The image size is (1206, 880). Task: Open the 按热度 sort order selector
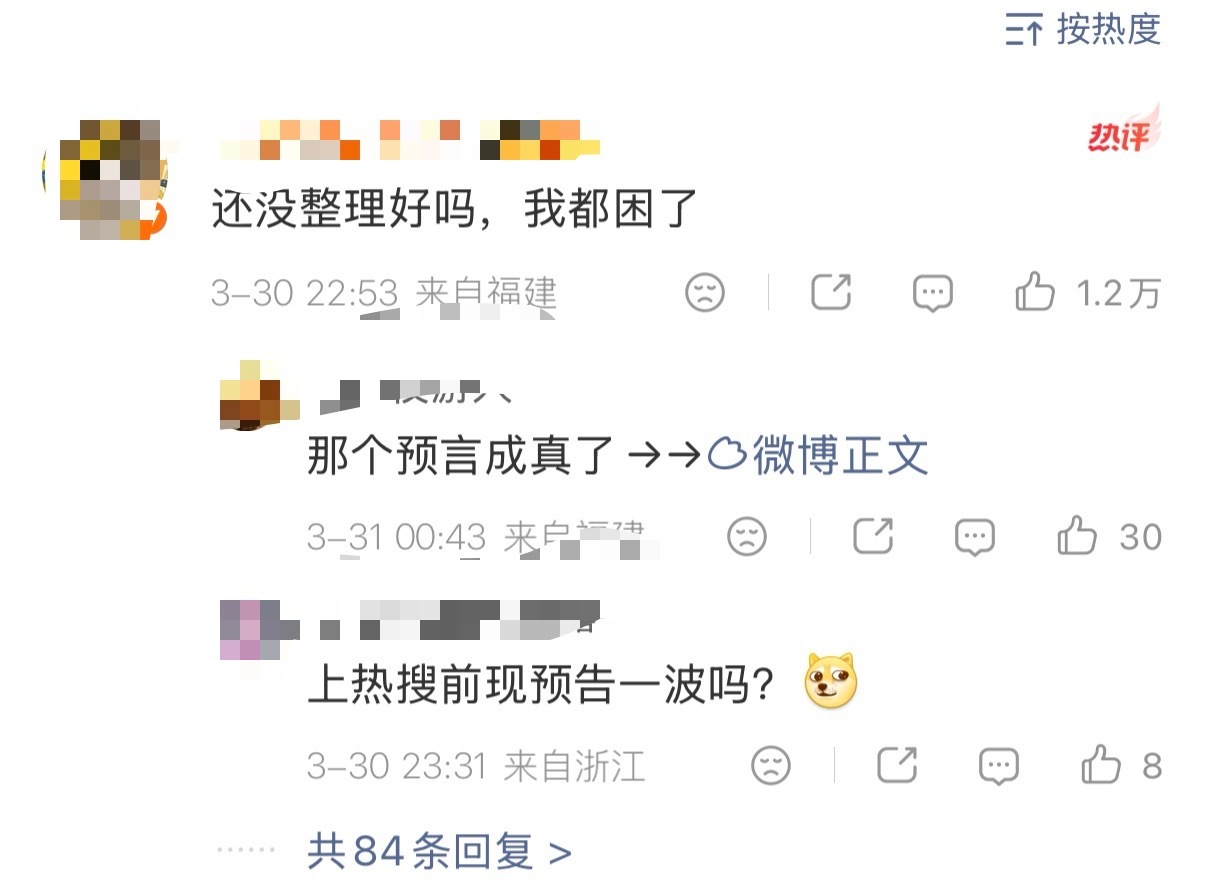pos(1083,29)
